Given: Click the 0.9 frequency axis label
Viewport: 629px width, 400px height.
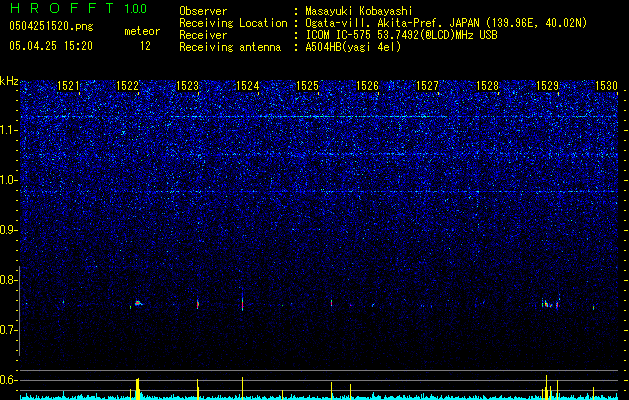Looking at the screenshot, I should [x=9, y=230].
